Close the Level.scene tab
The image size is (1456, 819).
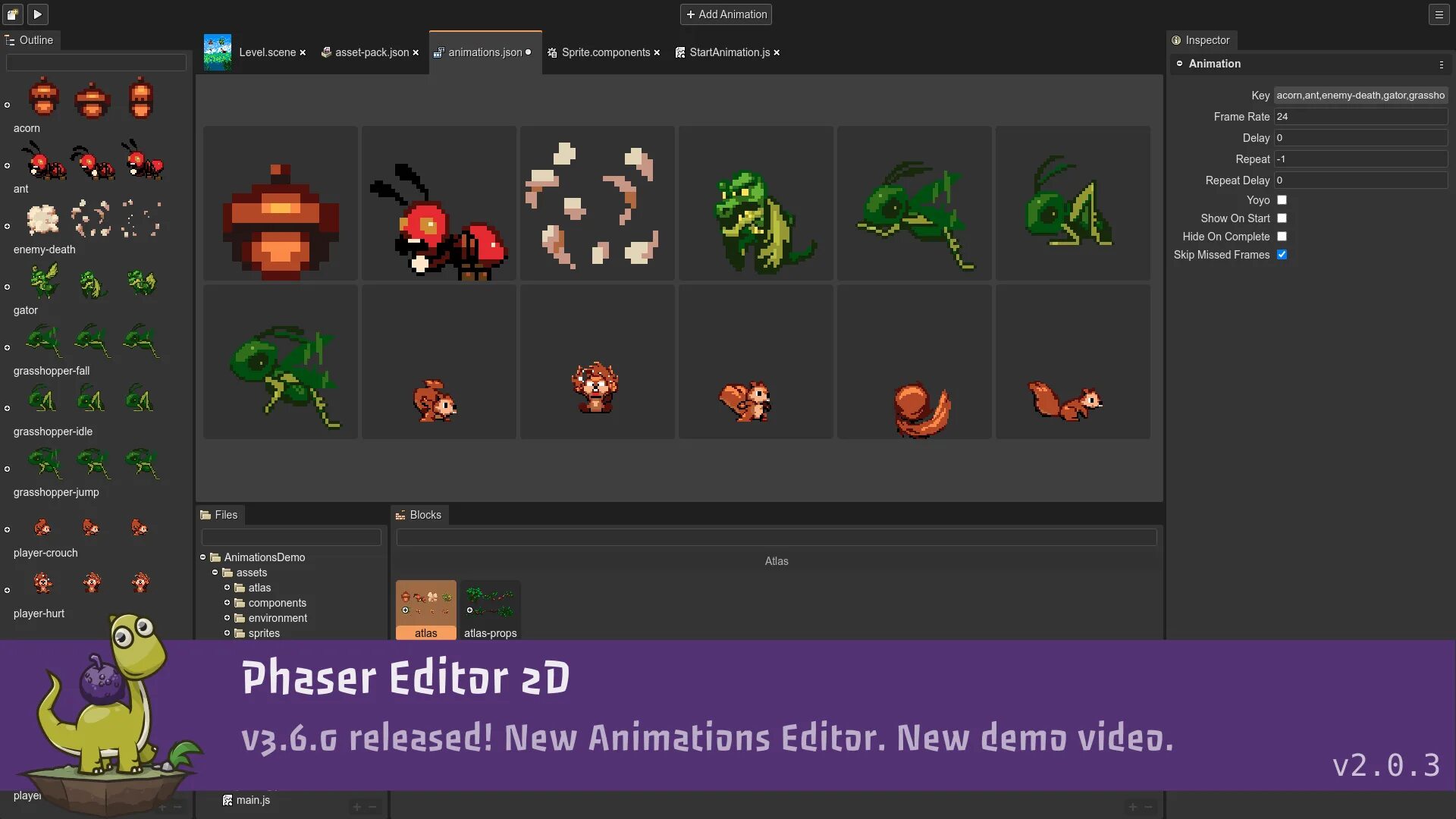point(303,52)
